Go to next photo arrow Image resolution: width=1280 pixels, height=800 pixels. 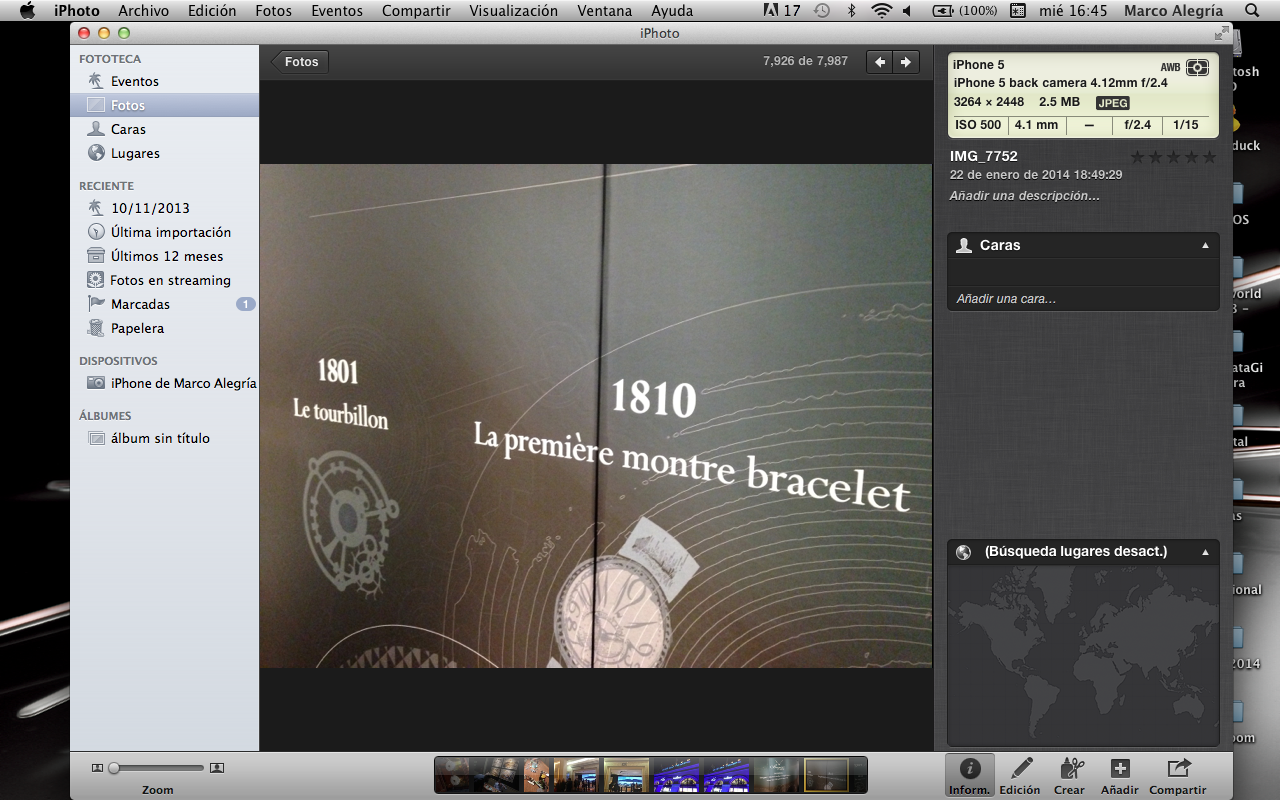coord(906,62)
